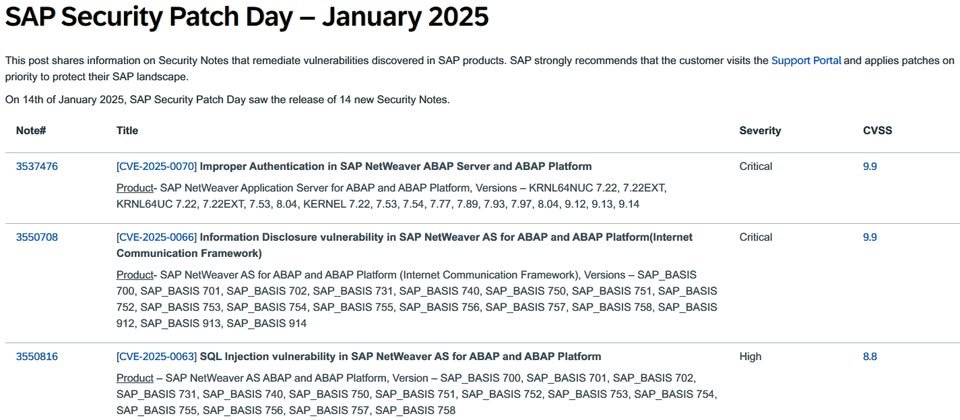This screenshot has height=420, width=960.
Task: Open security note 3537476
Action: pyautogui.click(x=37, y=166)
